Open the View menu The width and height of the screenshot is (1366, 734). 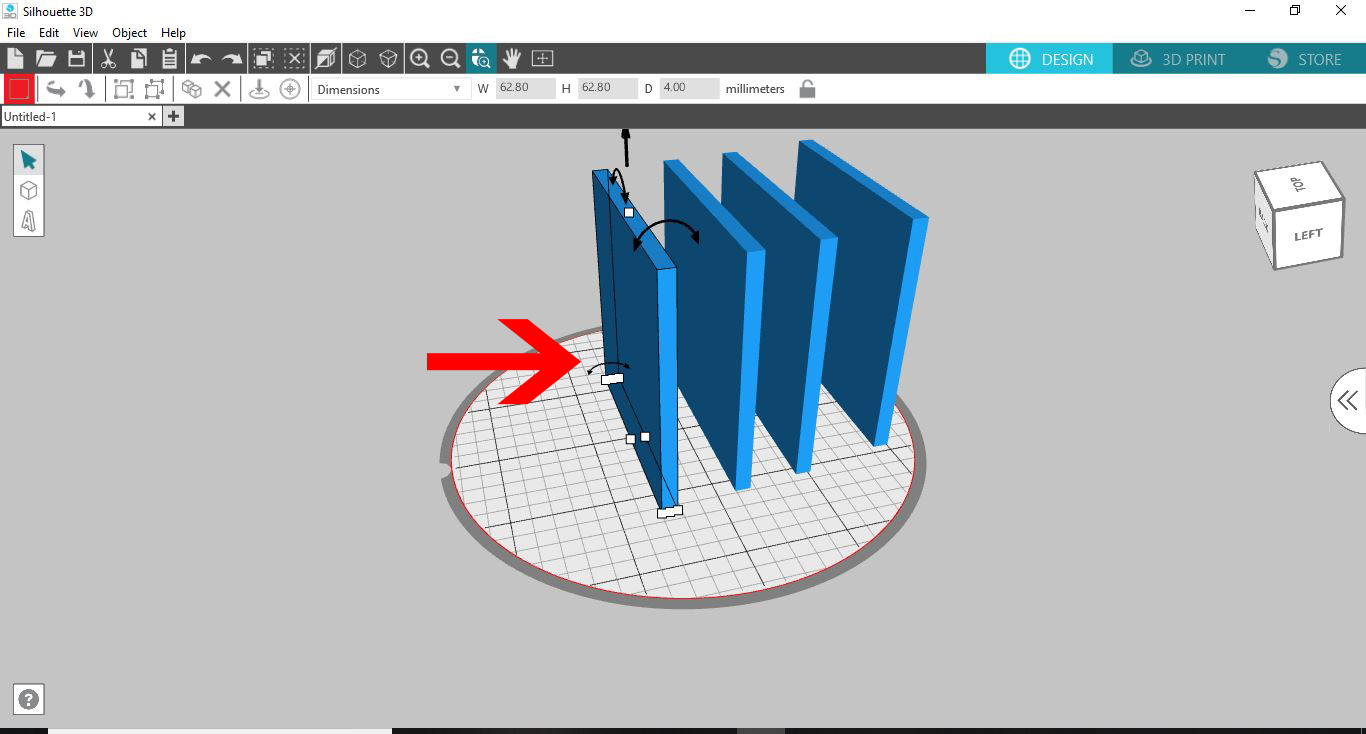pos(85,33)
